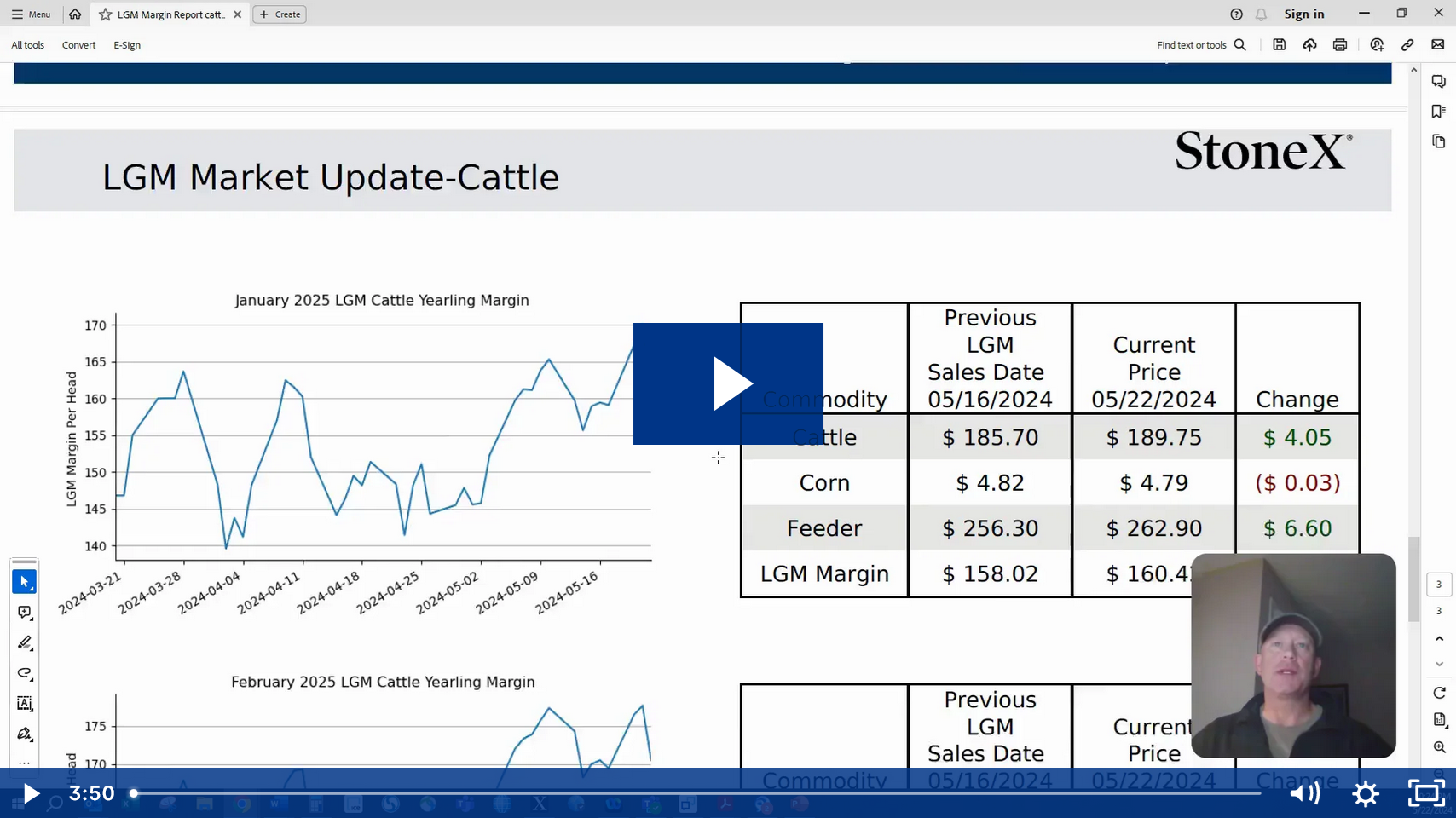This screenshot has width=1456, height=818.
Task: Click the Print icon in the toolbar
Action: pyautogui.click(x=1340, y=45)
